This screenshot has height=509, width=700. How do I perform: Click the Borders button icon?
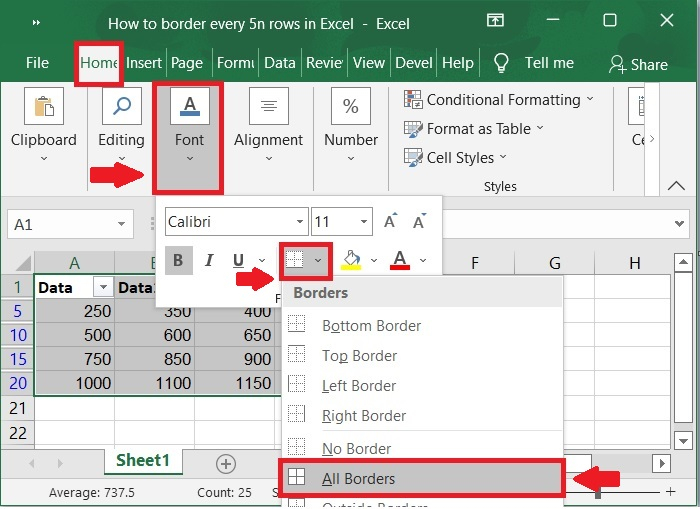pos(295,260)
